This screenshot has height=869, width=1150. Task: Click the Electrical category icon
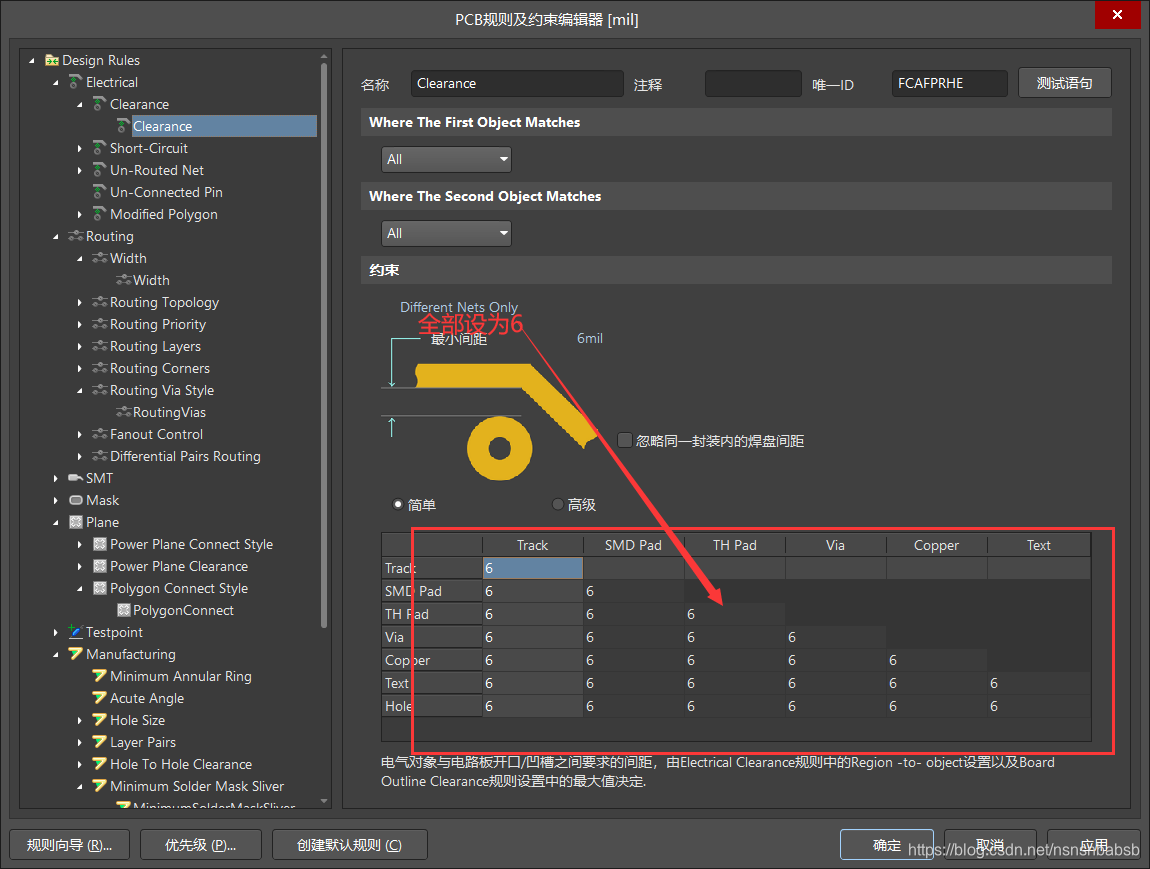pos(76,82)
